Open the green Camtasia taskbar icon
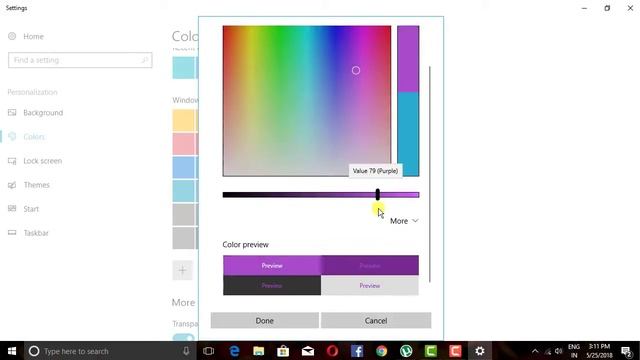 [431, 351]
